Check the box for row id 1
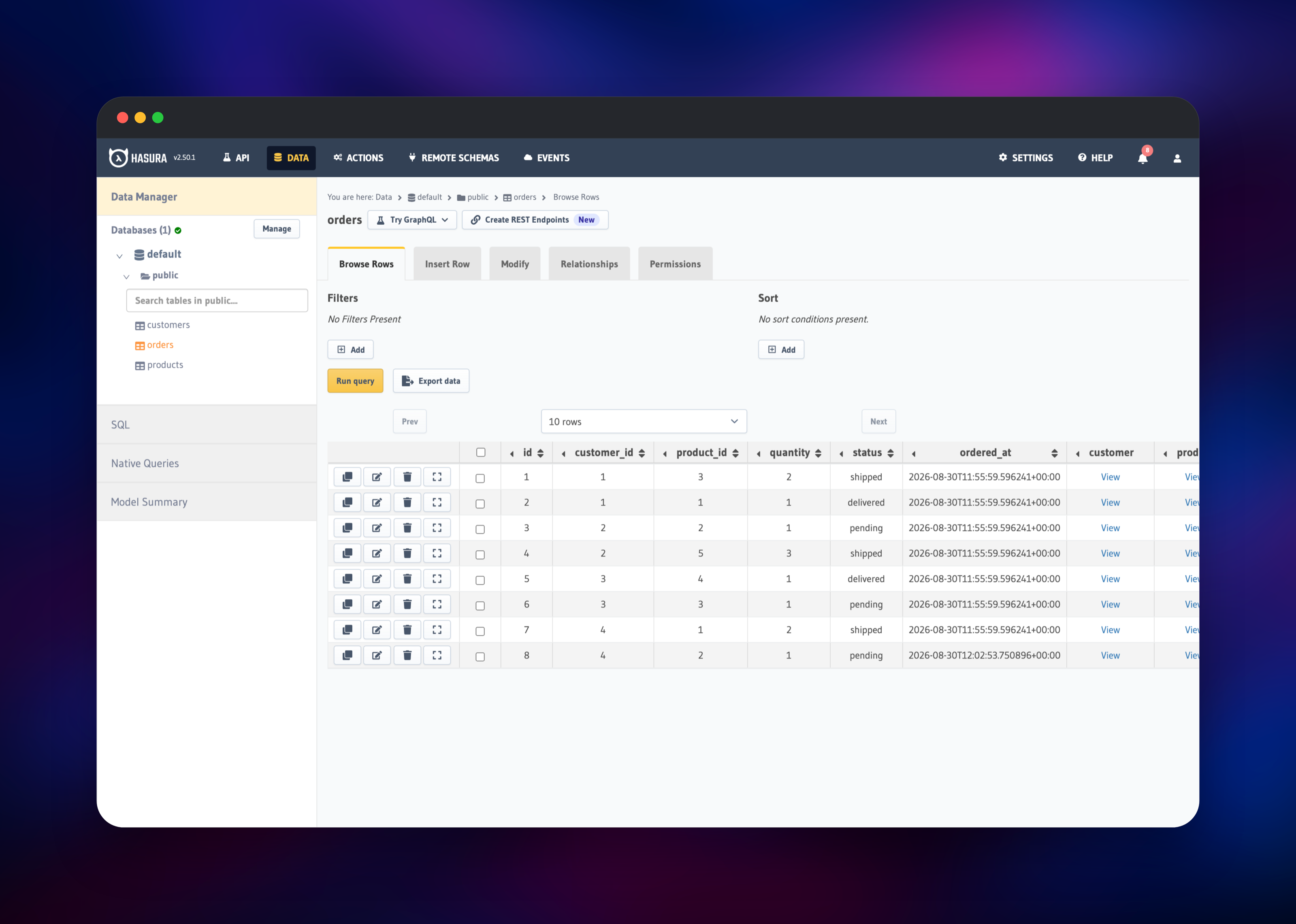The image size is (1296, 924). pos(480,479)
